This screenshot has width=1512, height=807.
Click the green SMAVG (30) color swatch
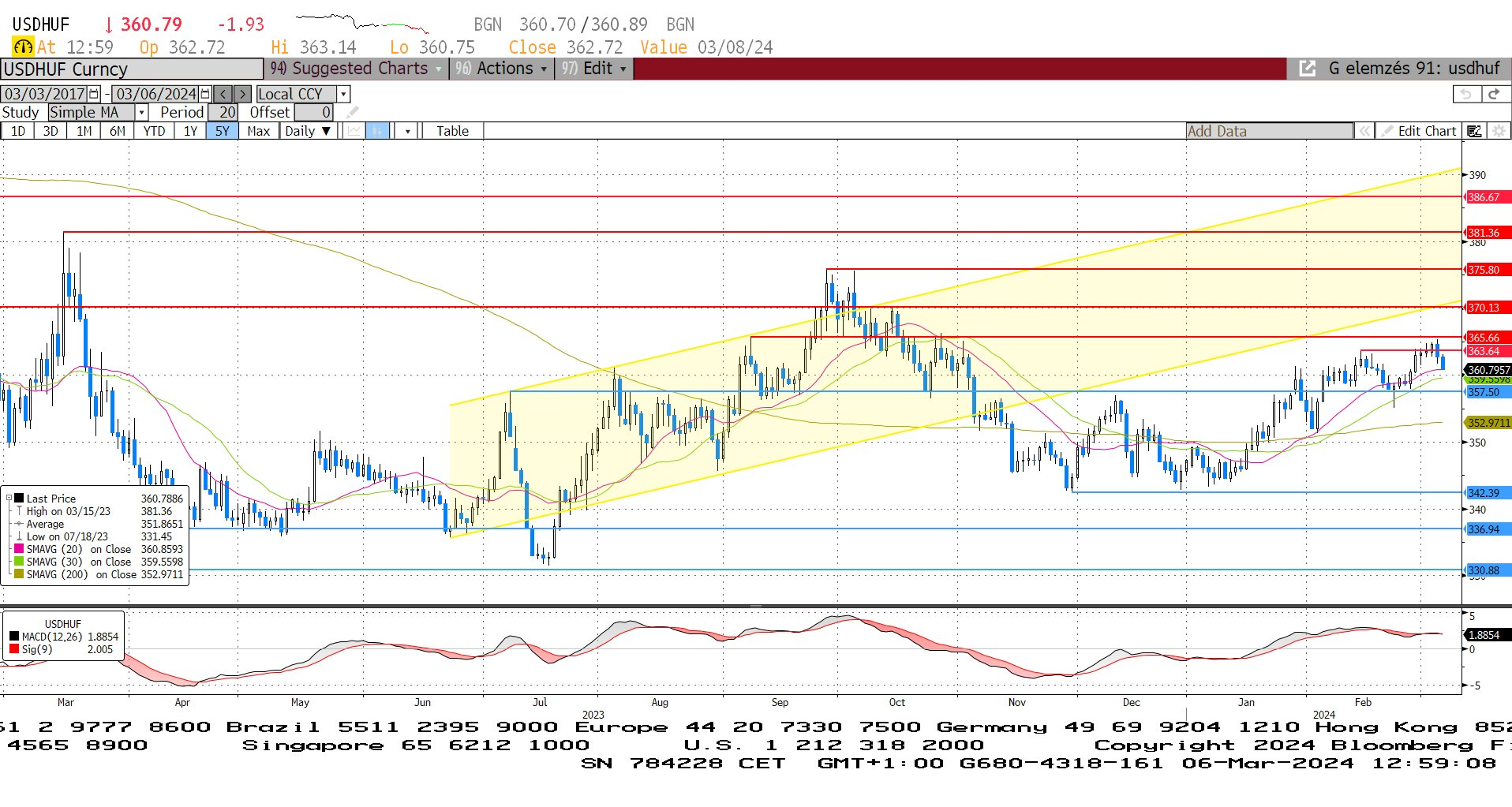[19, 562]
